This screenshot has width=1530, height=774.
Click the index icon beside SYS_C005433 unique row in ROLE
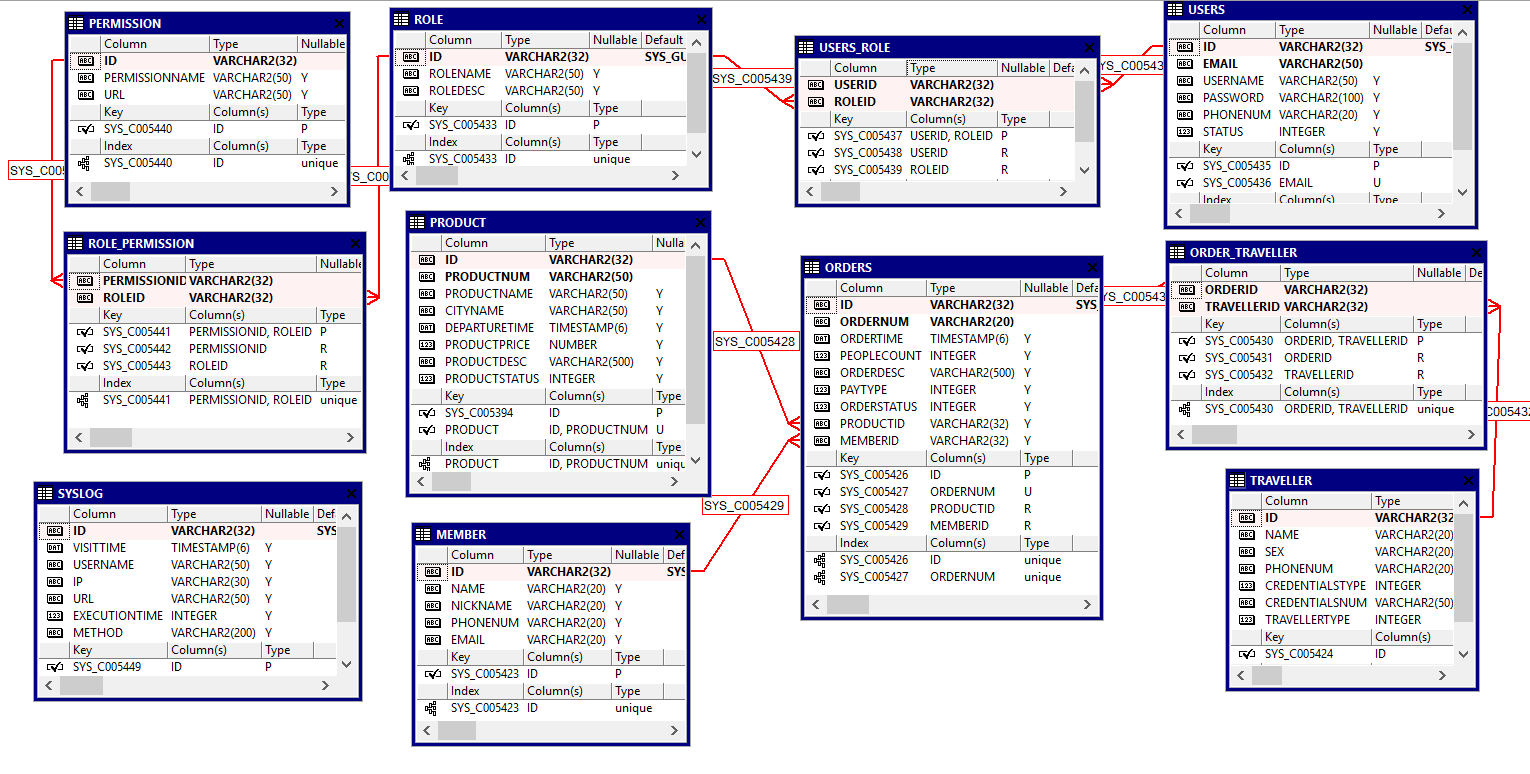[x=409, y=159]
